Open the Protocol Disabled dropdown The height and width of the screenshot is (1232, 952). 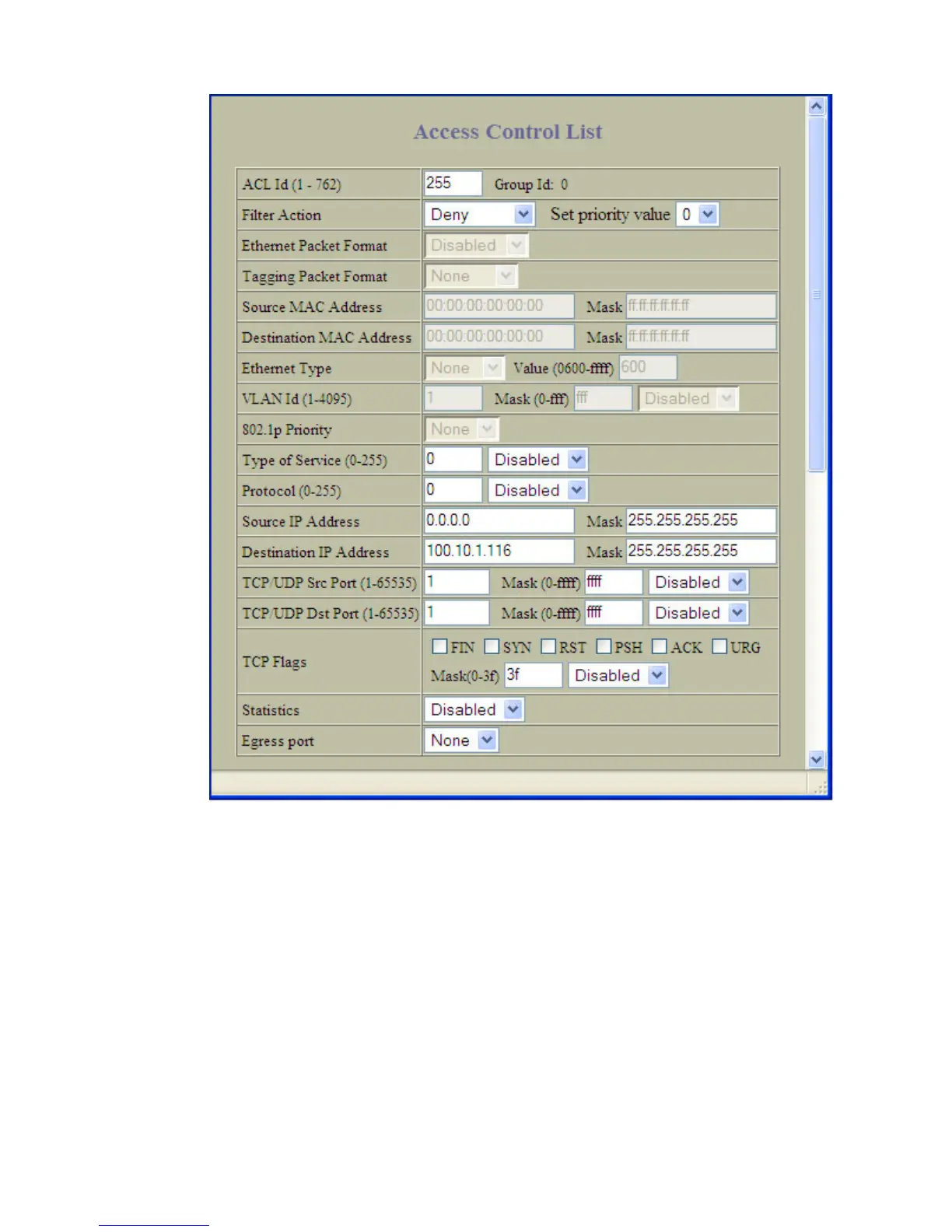pos(537,491)
